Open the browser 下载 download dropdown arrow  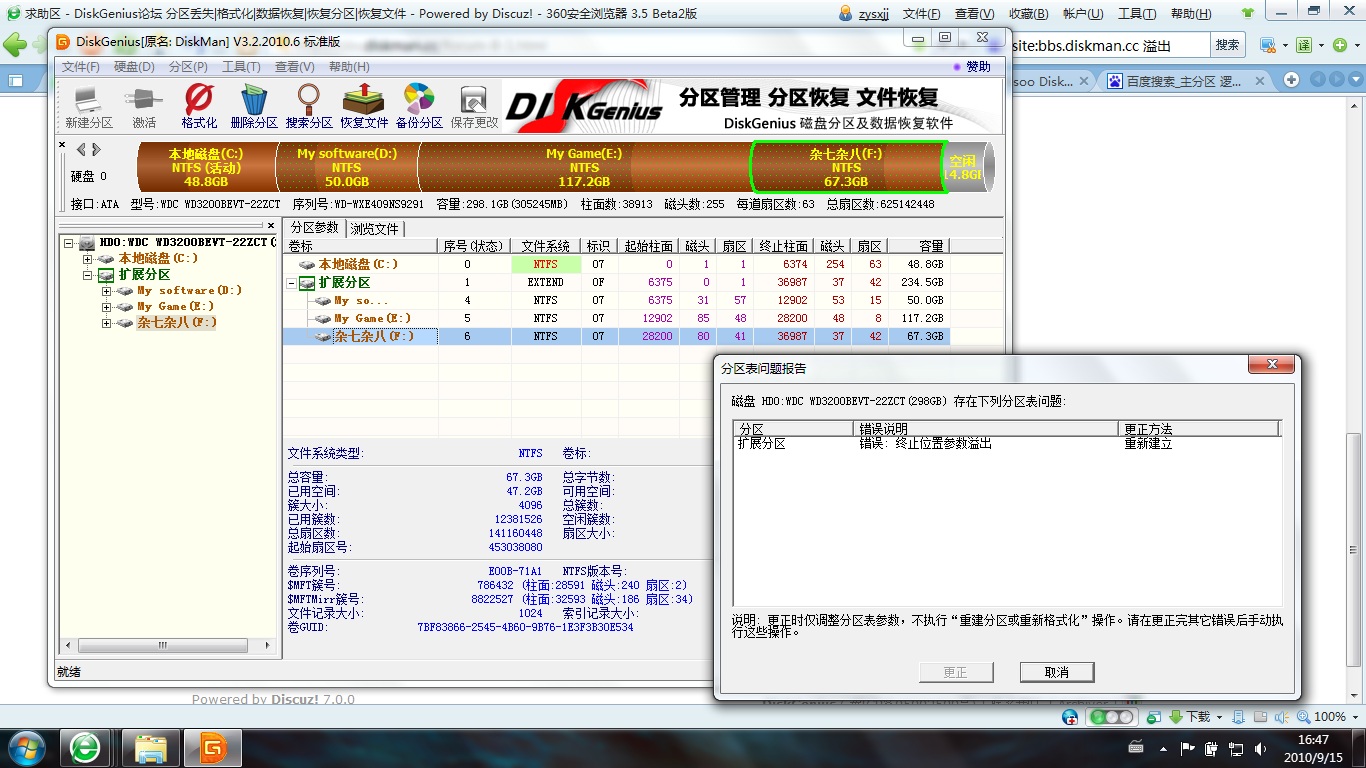[1218, 717]
